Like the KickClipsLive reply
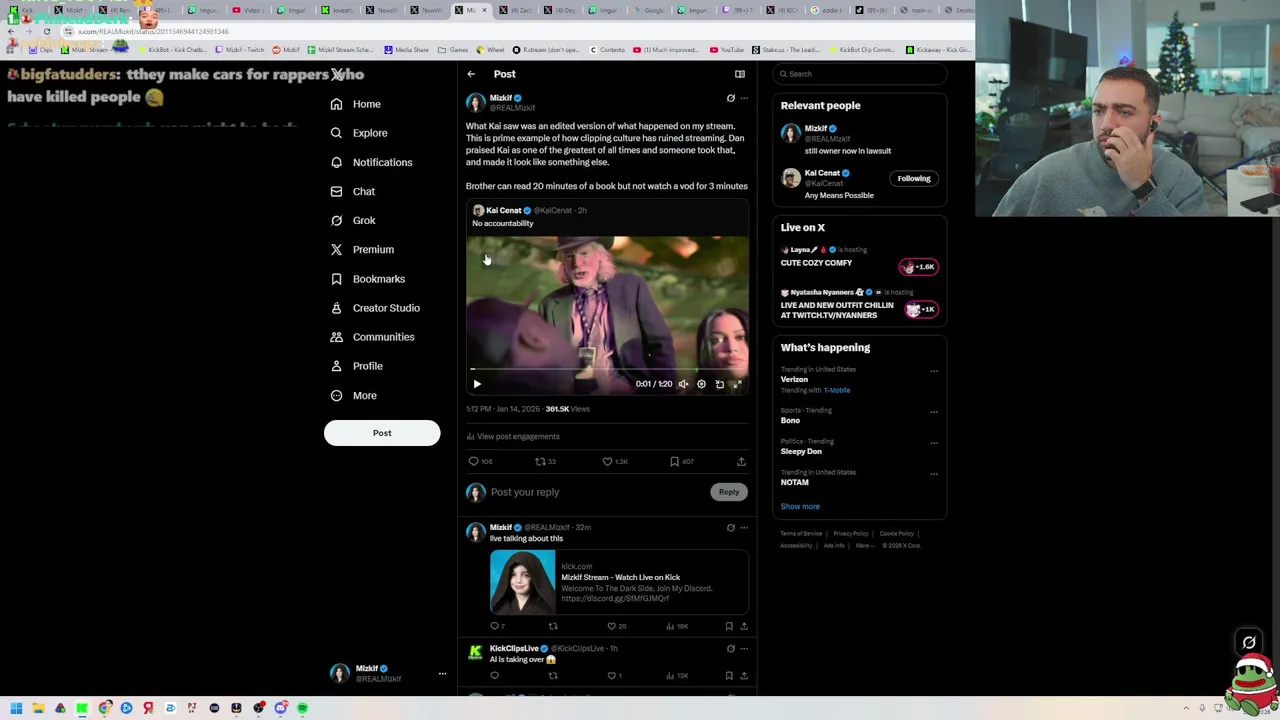Viewport: 1280px width, 720px height. click(612, 676)
